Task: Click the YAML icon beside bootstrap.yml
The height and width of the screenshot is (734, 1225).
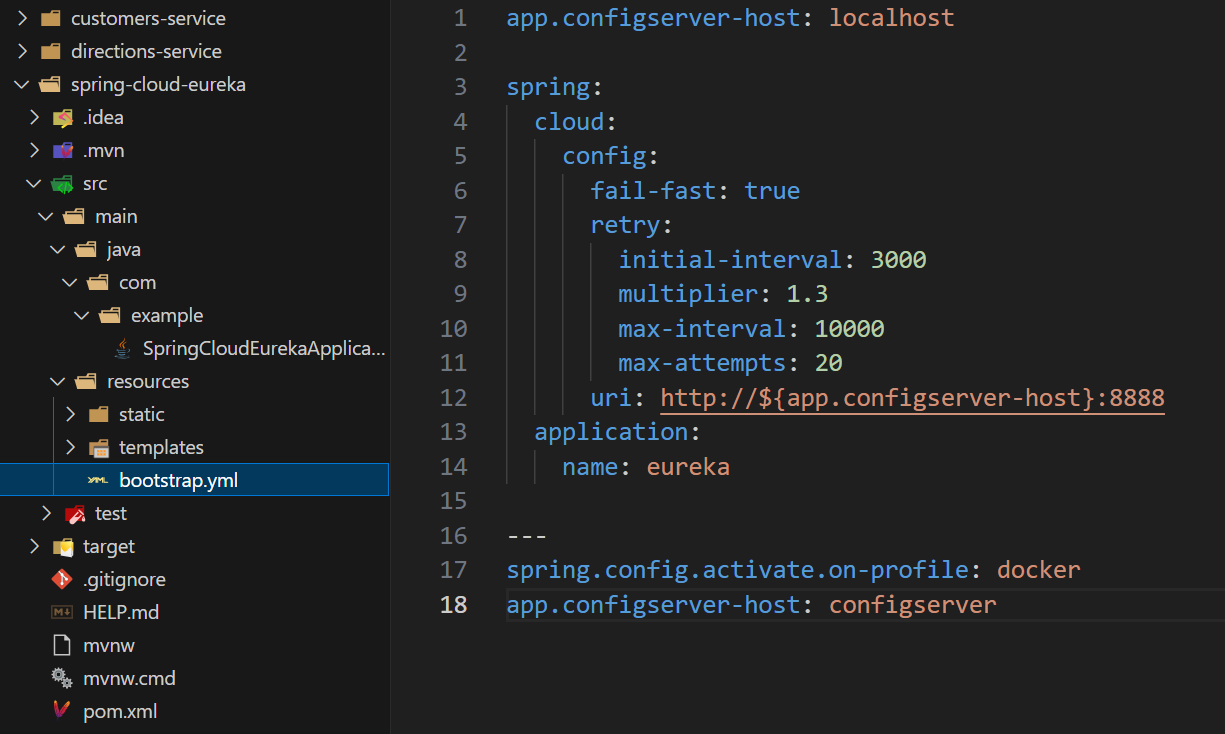Action: [x=98, y=480]
